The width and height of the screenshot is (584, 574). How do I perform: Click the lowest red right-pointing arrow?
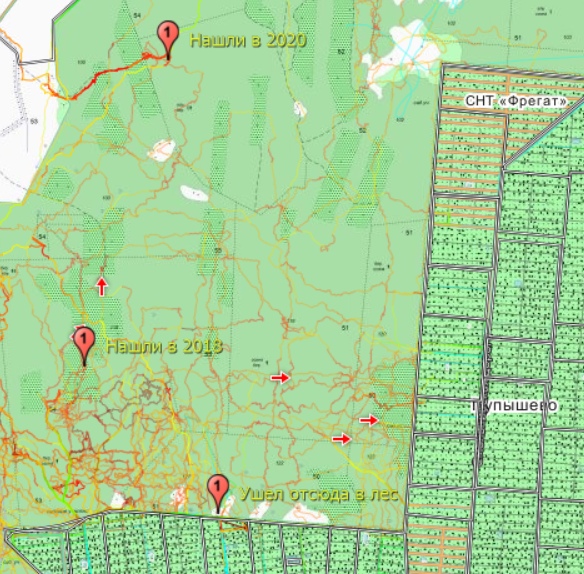pyautogui.click(x=342, y=439)
